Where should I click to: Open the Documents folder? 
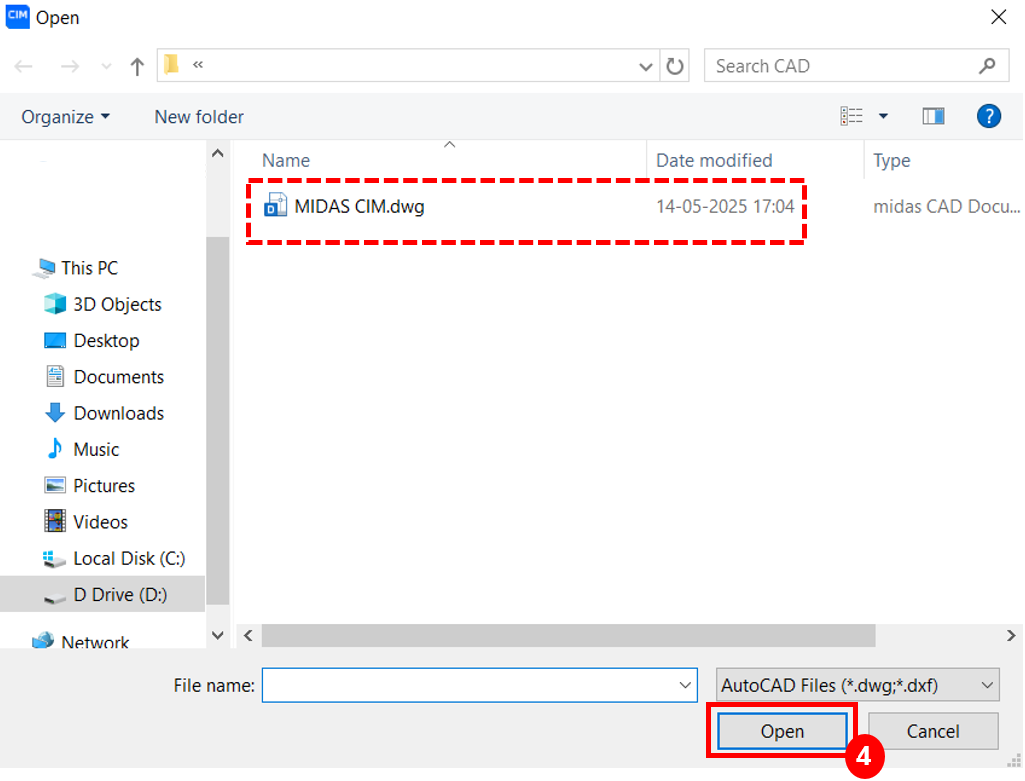tap(118, 377)
